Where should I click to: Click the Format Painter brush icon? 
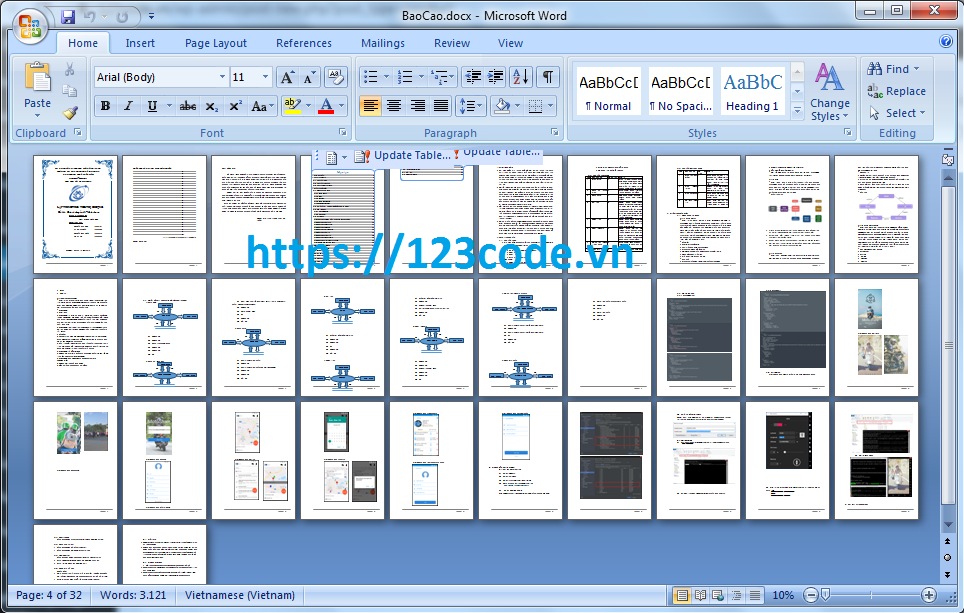(x=70, y=113)
